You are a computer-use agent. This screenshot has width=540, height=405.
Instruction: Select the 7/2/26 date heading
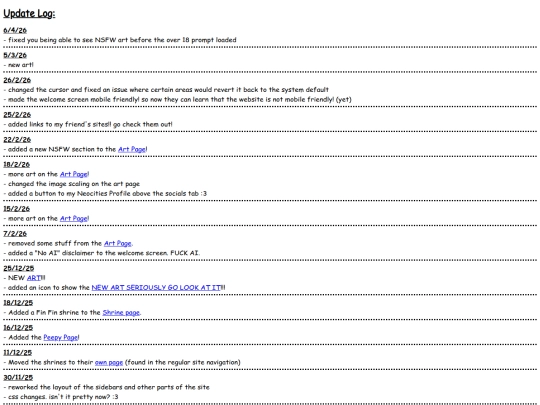(15, 233)
